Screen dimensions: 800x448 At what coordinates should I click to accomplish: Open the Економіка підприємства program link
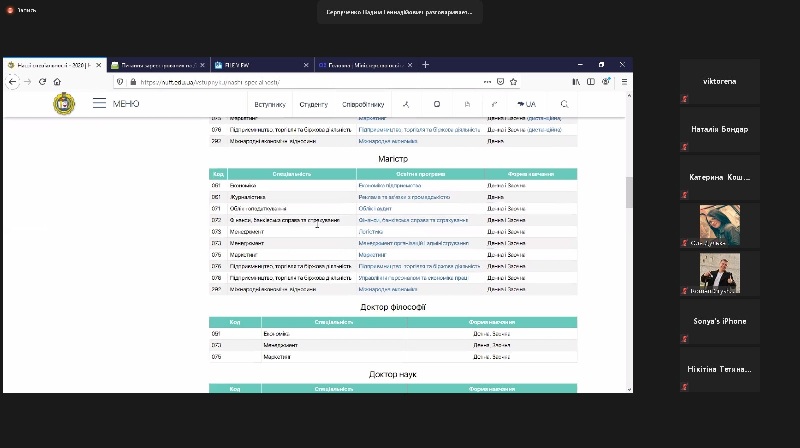390,186
